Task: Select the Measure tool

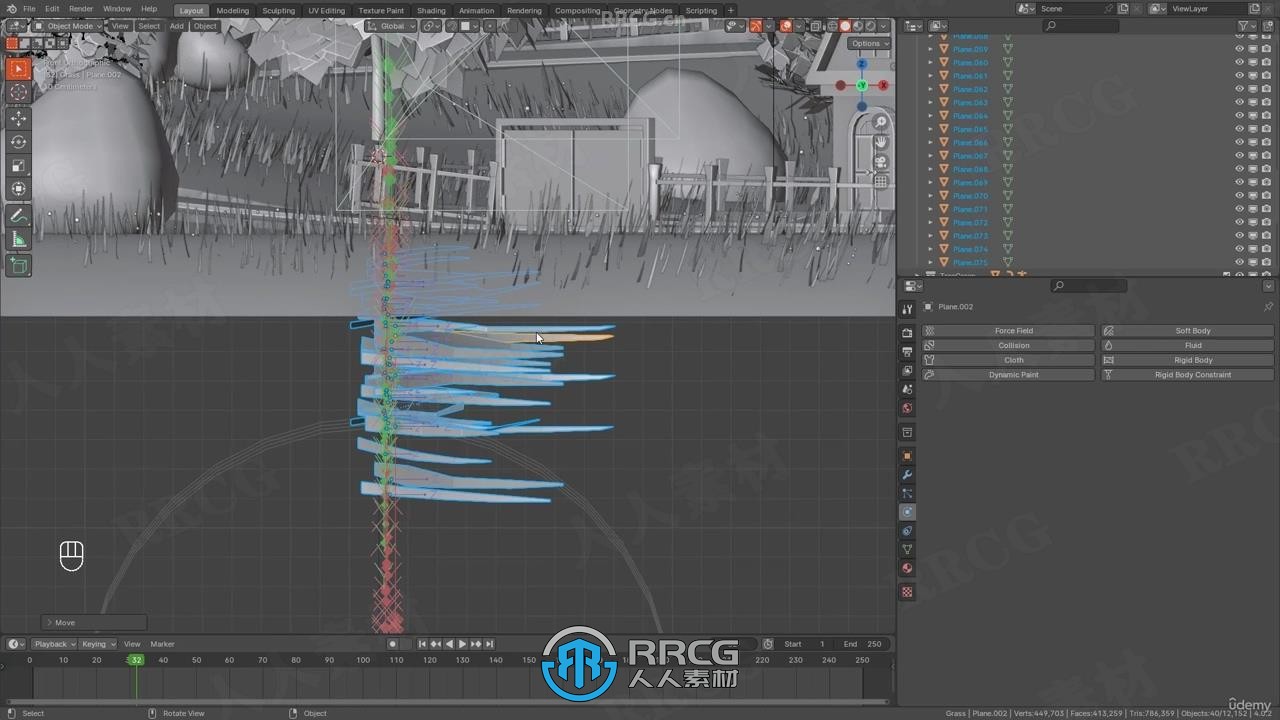Action: (18, 240)
